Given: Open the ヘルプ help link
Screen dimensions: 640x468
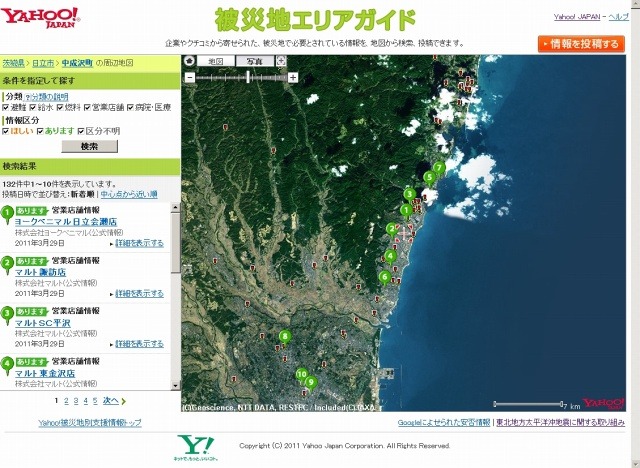Looking at the screenshot, I should (x=618, y=17).
